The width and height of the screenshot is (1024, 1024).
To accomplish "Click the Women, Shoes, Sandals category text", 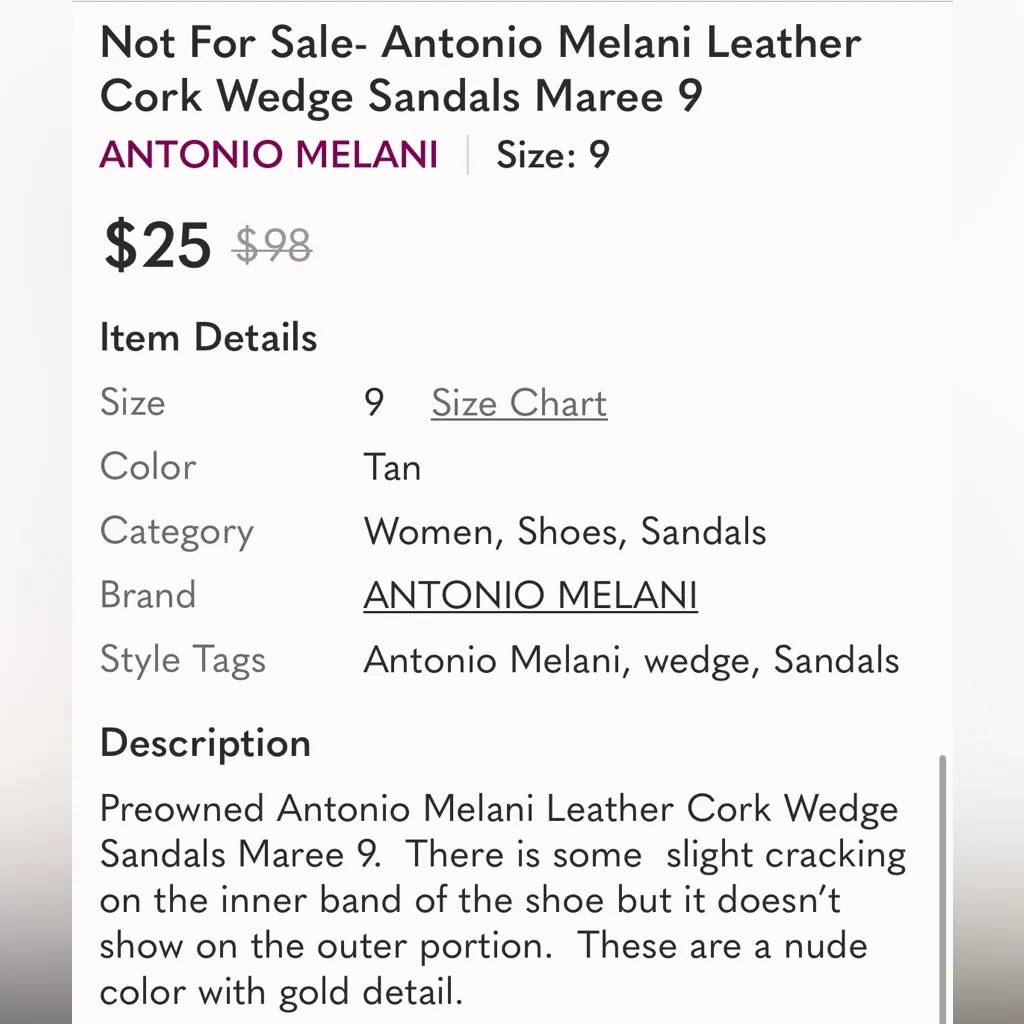I will [x=565, y=531].
